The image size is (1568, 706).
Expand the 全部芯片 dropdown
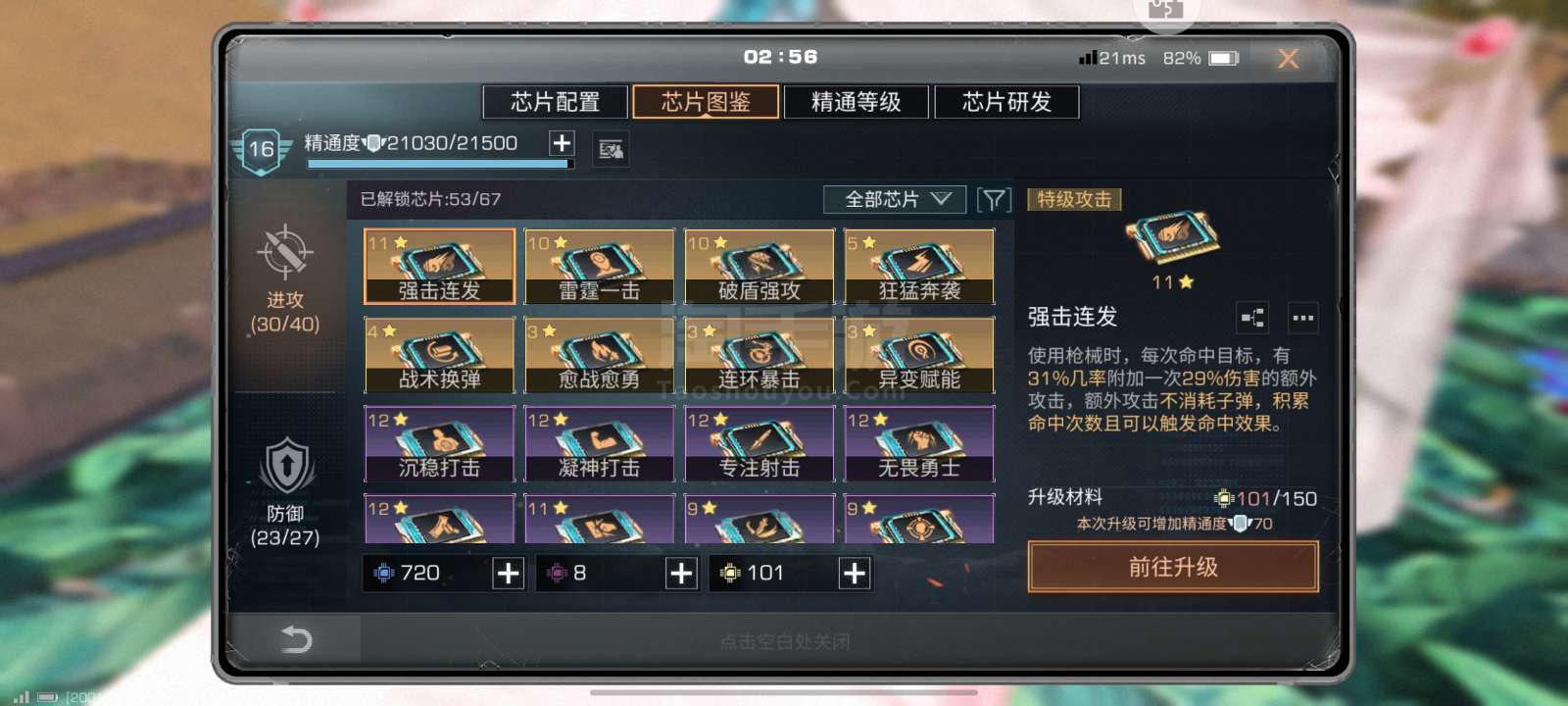pos(895,200)
